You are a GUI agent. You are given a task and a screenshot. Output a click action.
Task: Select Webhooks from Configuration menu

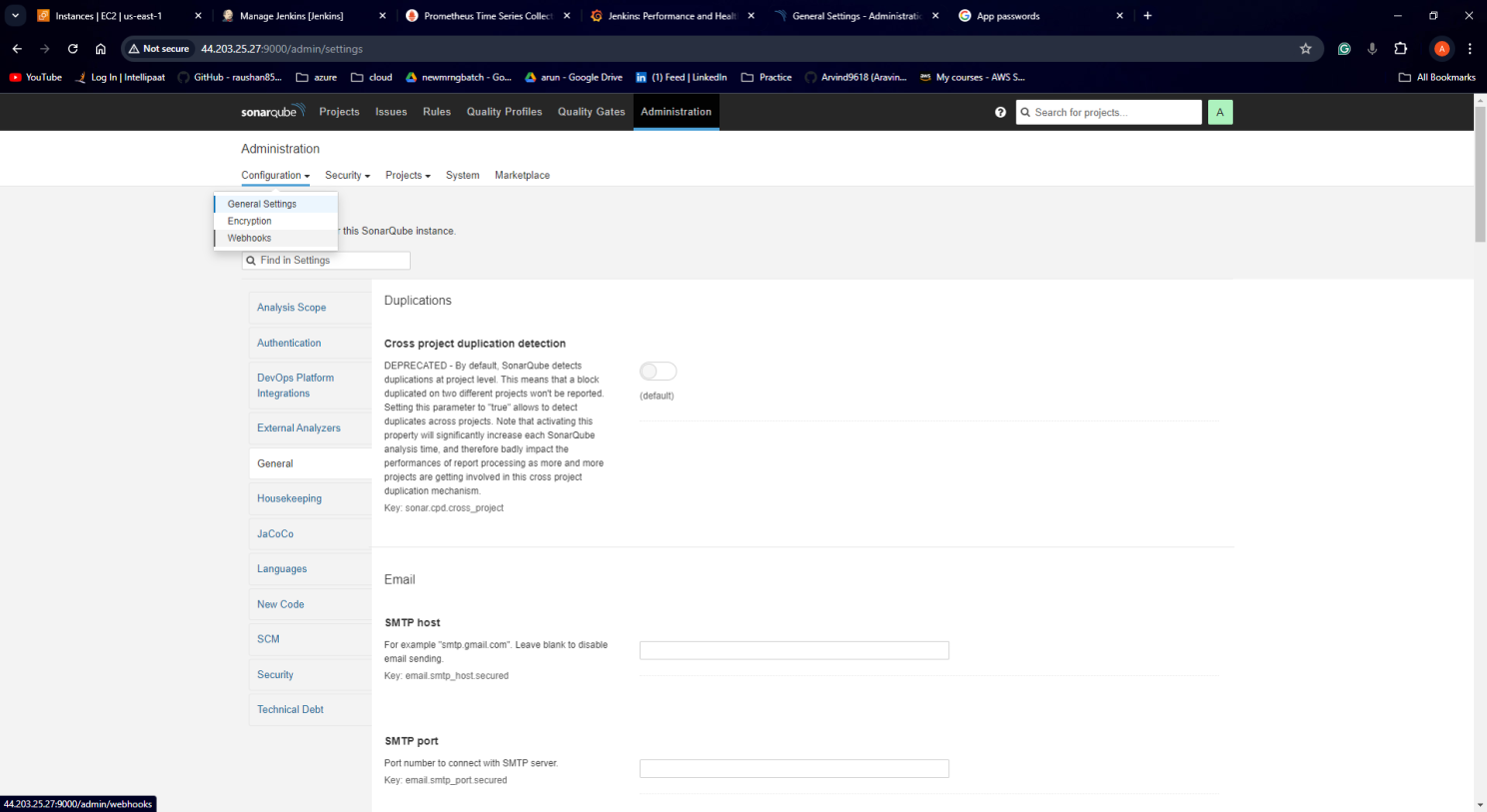[250, 238]
